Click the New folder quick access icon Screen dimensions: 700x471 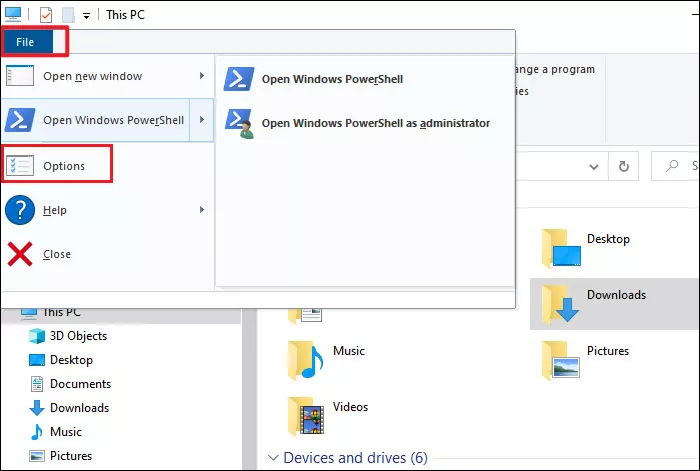pyautogui.click(x=68, y=15)
